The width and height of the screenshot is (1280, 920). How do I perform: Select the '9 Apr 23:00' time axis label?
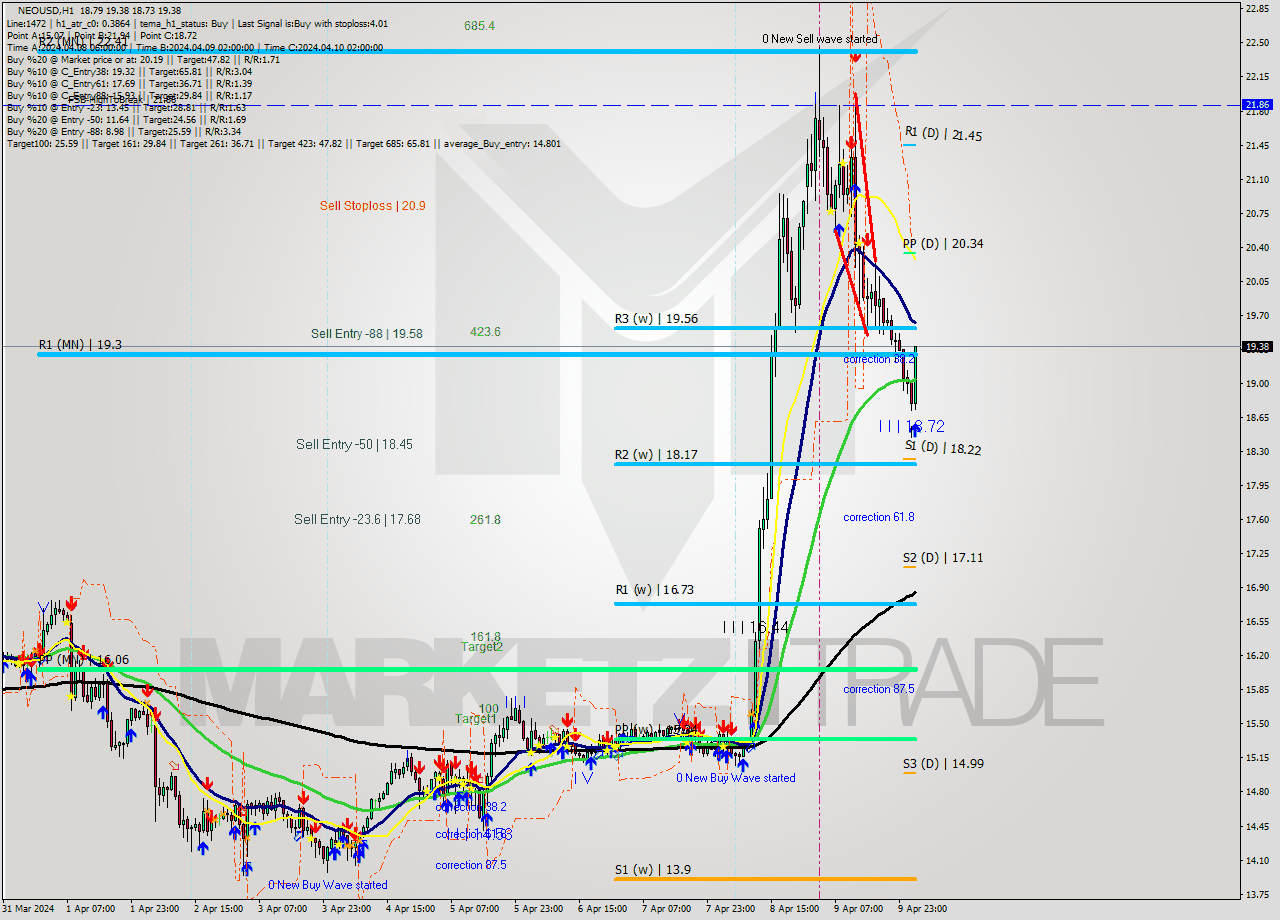pyautogui.click(x=922, y=909)
